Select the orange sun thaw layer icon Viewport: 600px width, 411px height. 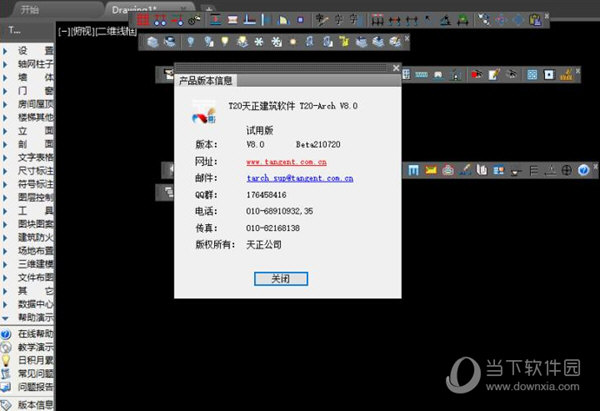(x=293, y=42)
